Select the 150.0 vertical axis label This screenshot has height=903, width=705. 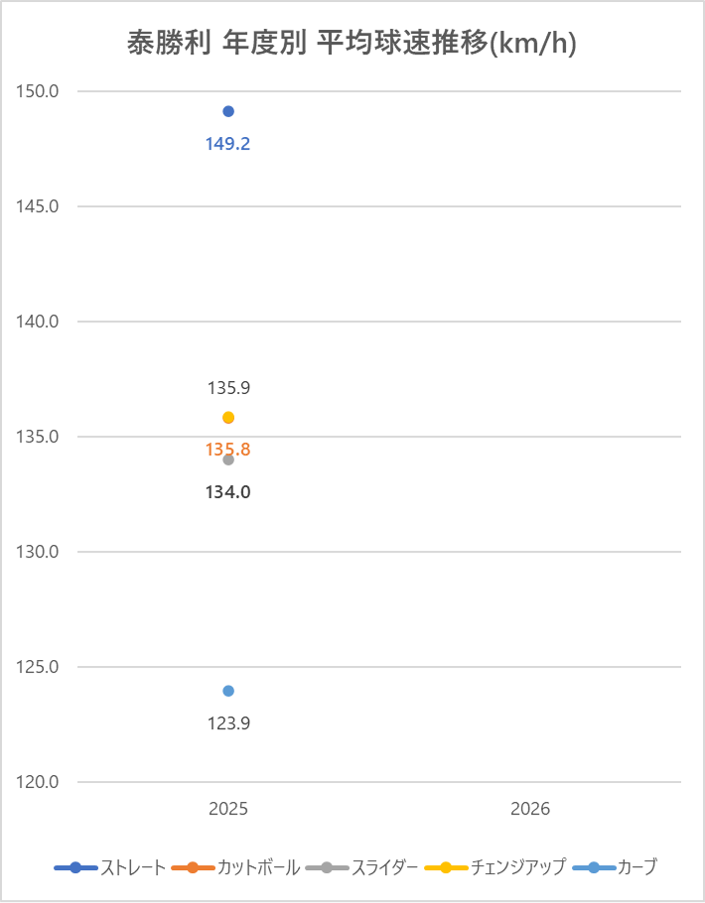coord(39,92)
